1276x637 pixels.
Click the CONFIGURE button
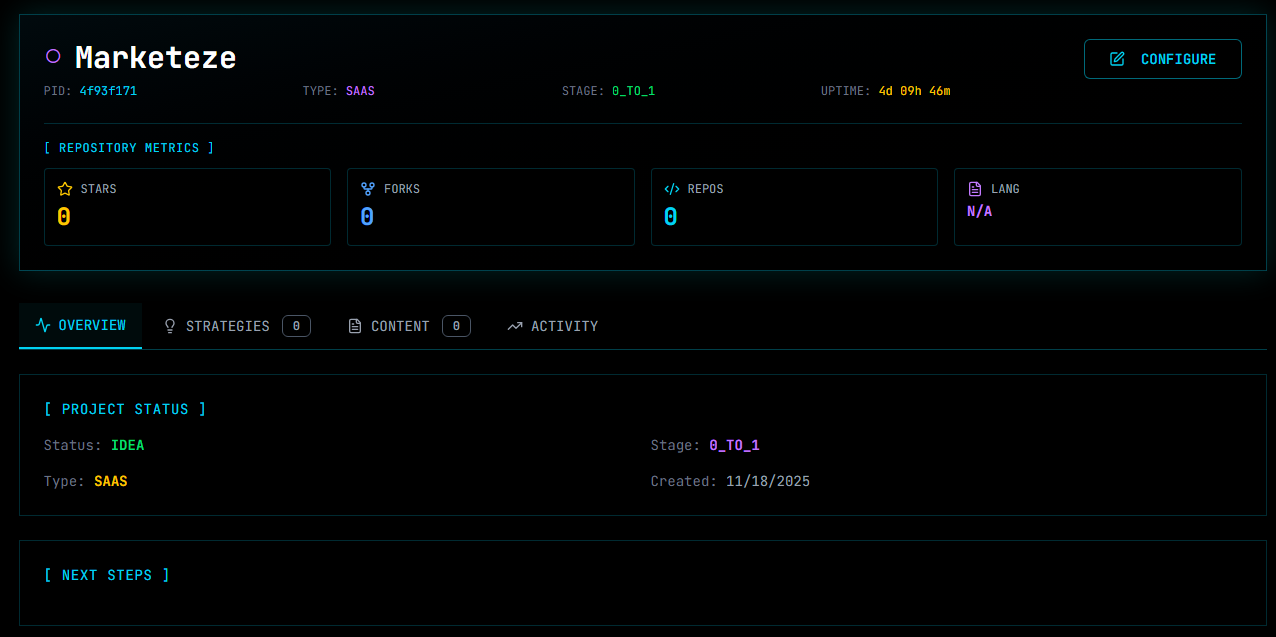coord(1162,58)
